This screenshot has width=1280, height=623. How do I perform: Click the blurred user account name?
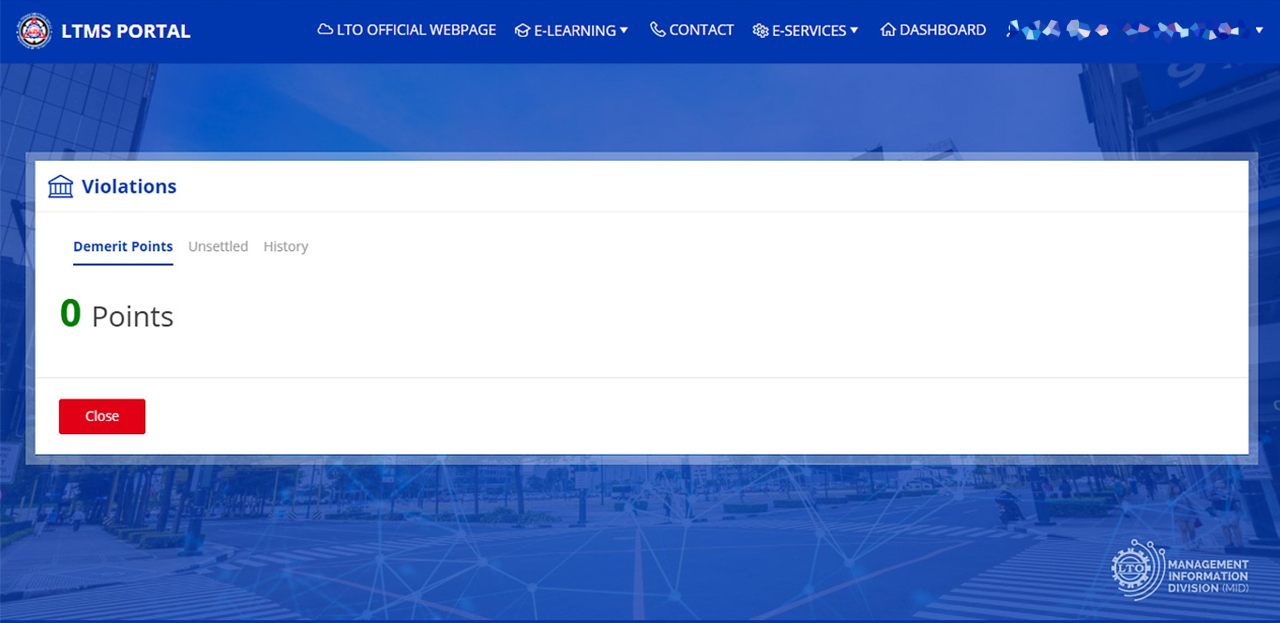tap(1123, 30)
